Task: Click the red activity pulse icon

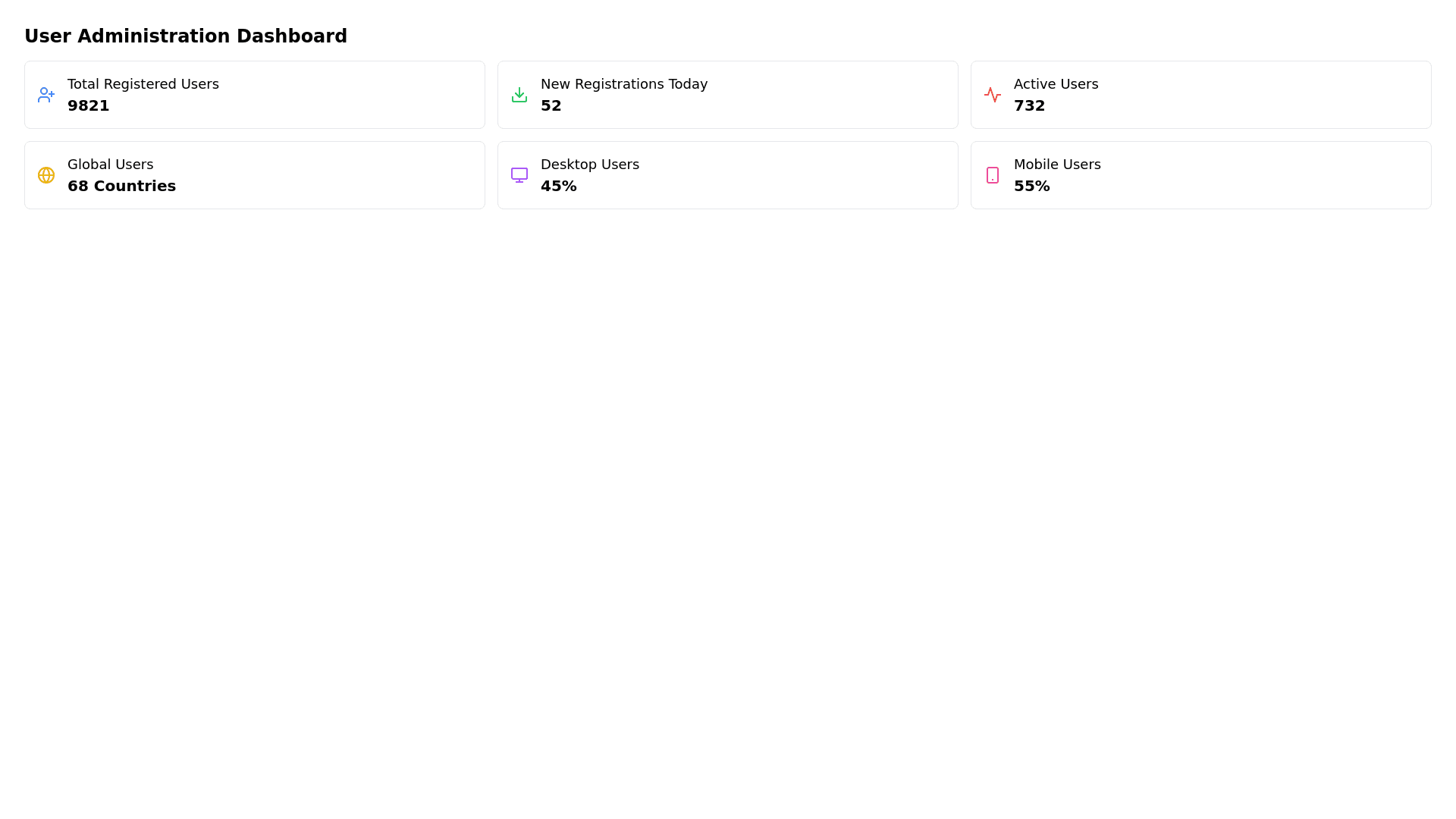Action: [x=992, y=95]
